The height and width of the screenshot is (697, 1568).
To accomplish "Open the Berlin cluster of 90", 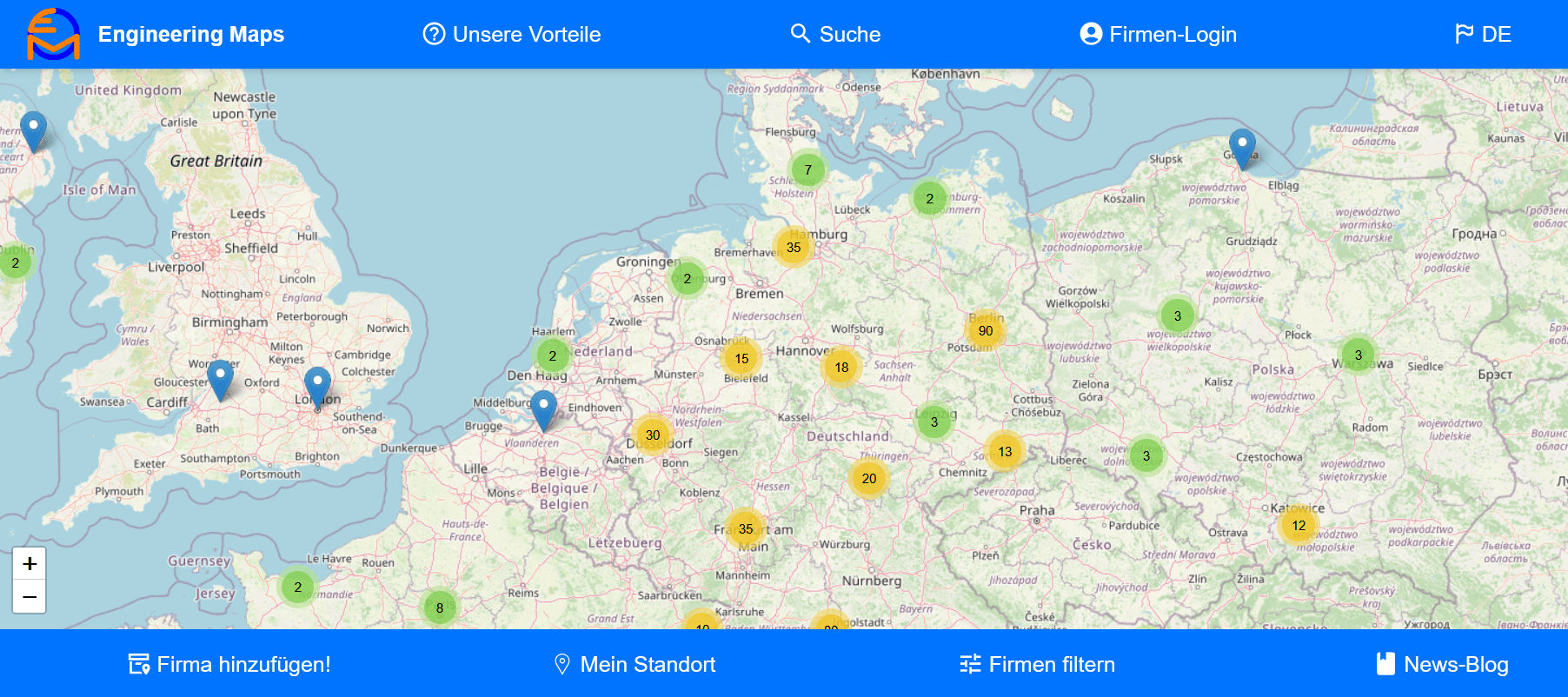I will coord(986,331).
